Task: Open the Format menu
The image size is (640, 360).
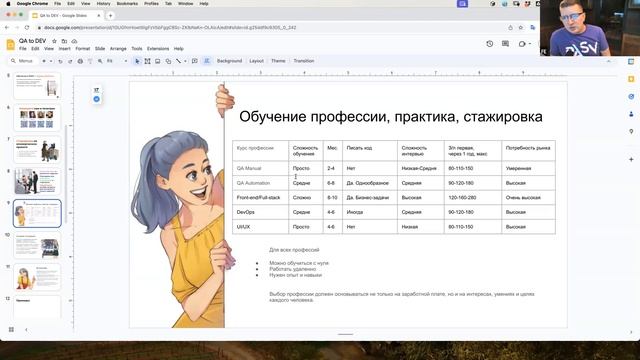Action: [x=82, y=49]
